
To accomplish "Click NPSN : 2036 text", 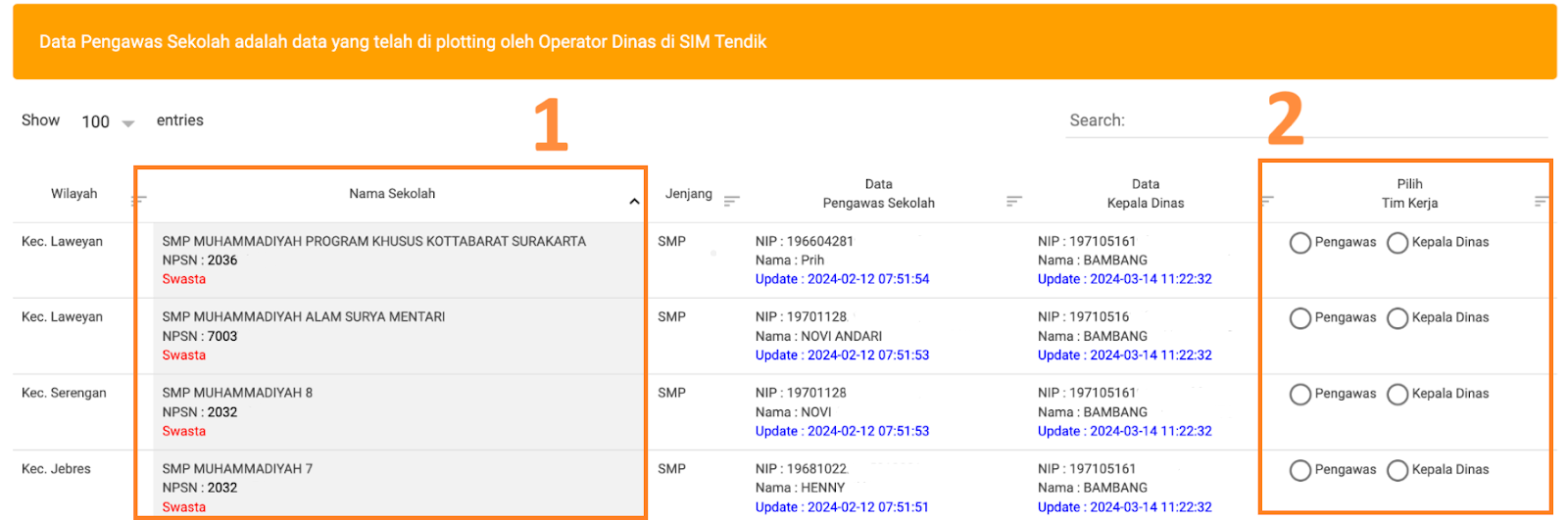I will pos(200,260).
